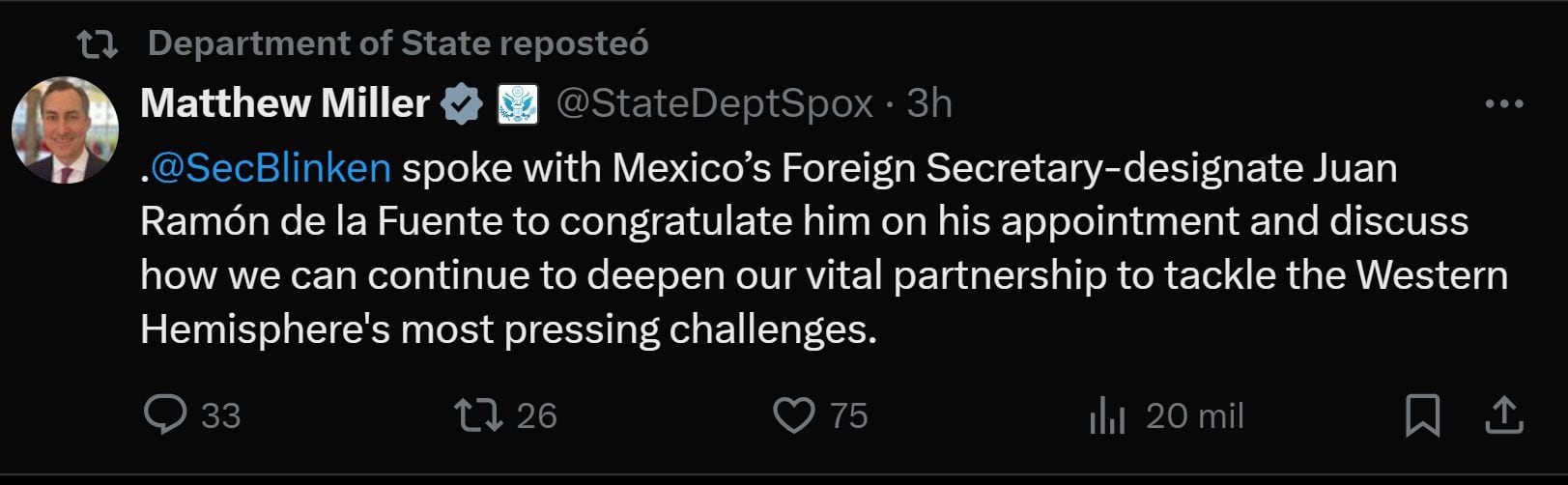This screenshot has width=1568, height=485.
Task: Open the three-dot more options menu
Action: click(x=1503, y=104)
